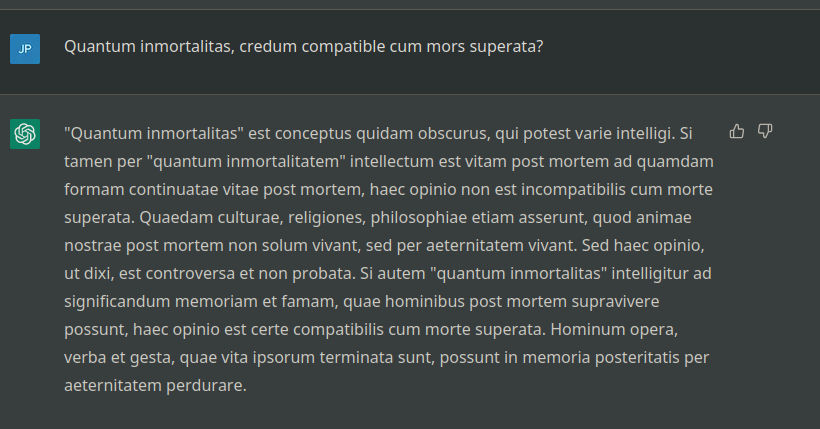Mark the response with thumbs down
The image size is (820, 429).
[765, 131]
